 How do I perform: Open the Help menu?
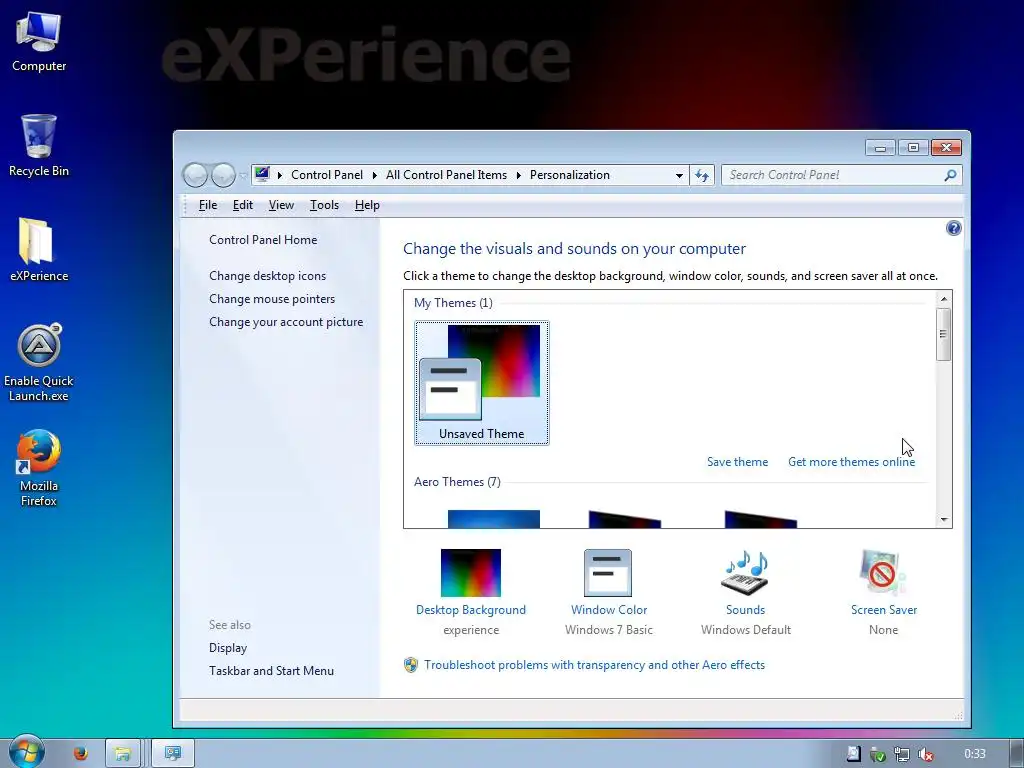coord(367,205)
